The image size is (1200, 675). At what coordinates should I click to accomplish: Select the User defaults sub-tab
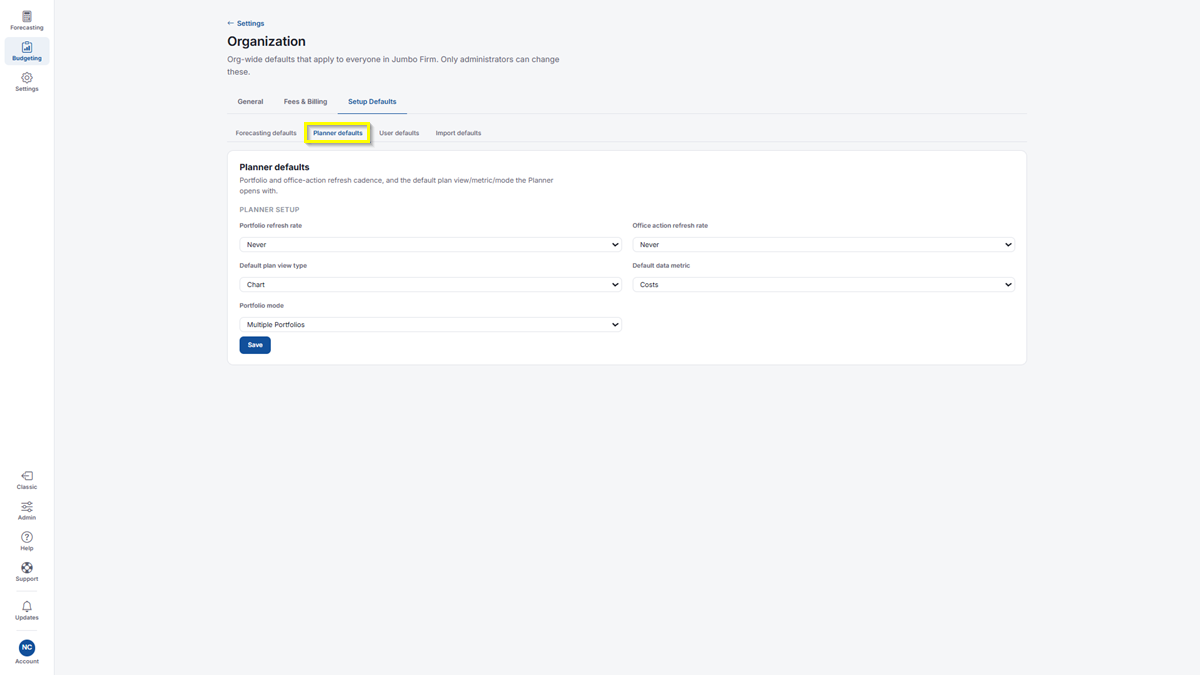399,133
